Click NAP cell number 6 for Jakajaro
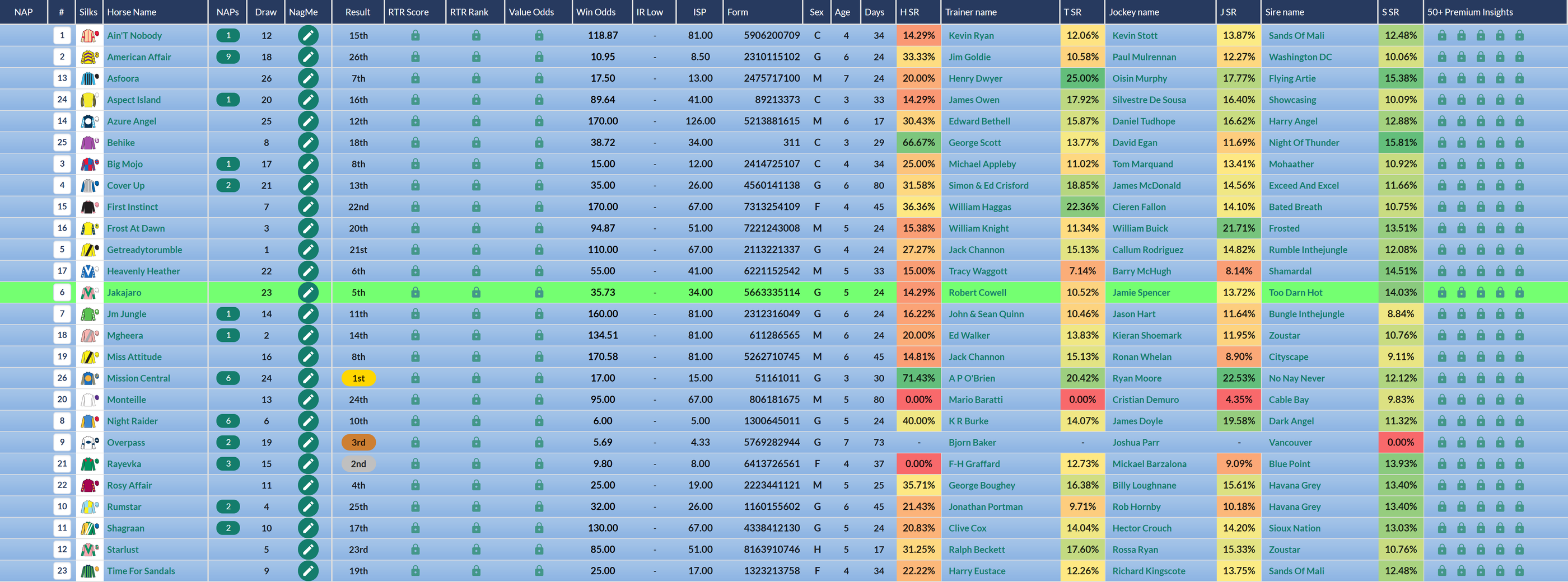1568x582 pixels. [x=62, y=293]
